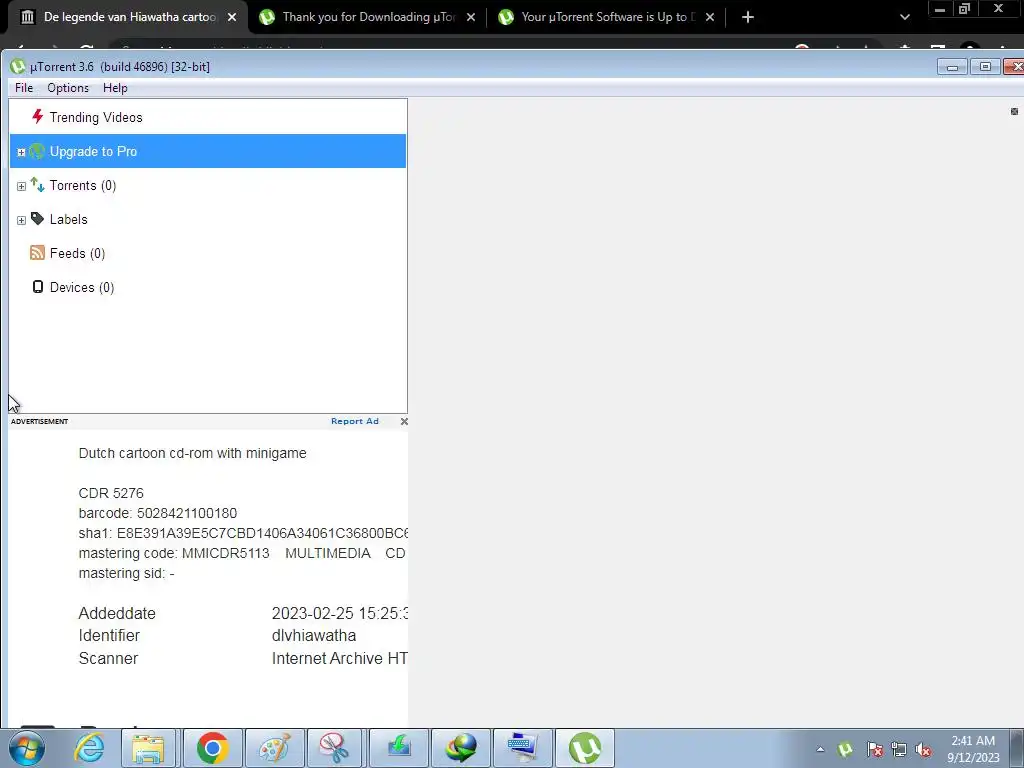Click Dutch cartoon cd-rom with minigame text
This screenshot has height=768, width=1024.
click(x=192, y=453)
